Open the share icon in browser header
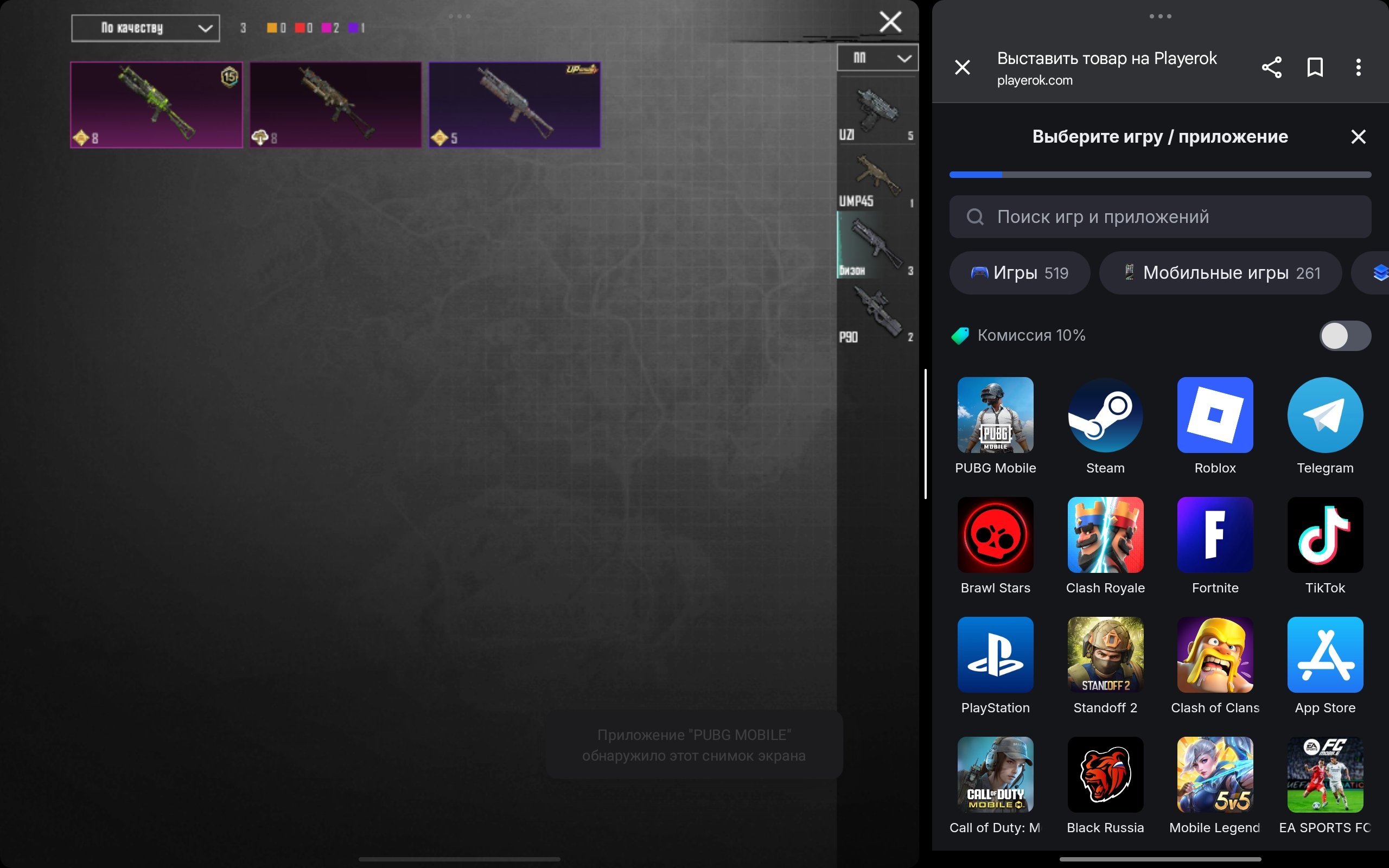 click(x=1271, y=67)
